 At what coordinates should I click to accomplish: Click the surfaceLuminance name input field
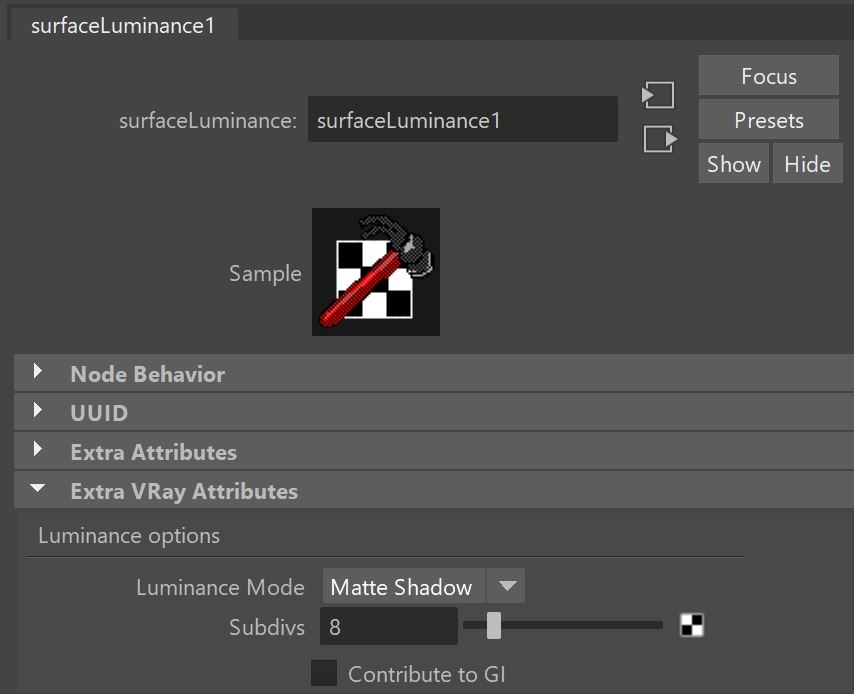coord(463,120)
